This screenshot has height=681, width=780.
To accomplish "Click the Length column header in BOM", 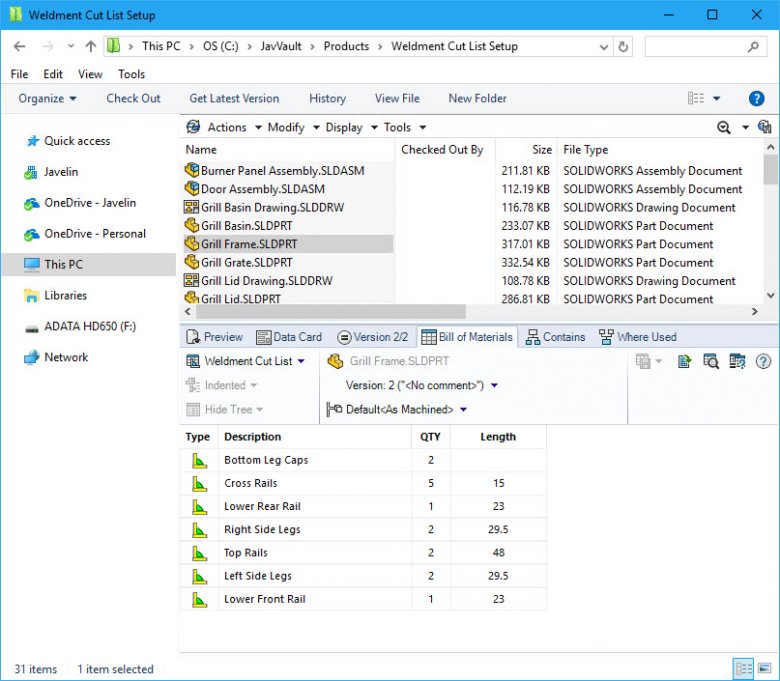I will pyautogui.click(x=498, y=437).
